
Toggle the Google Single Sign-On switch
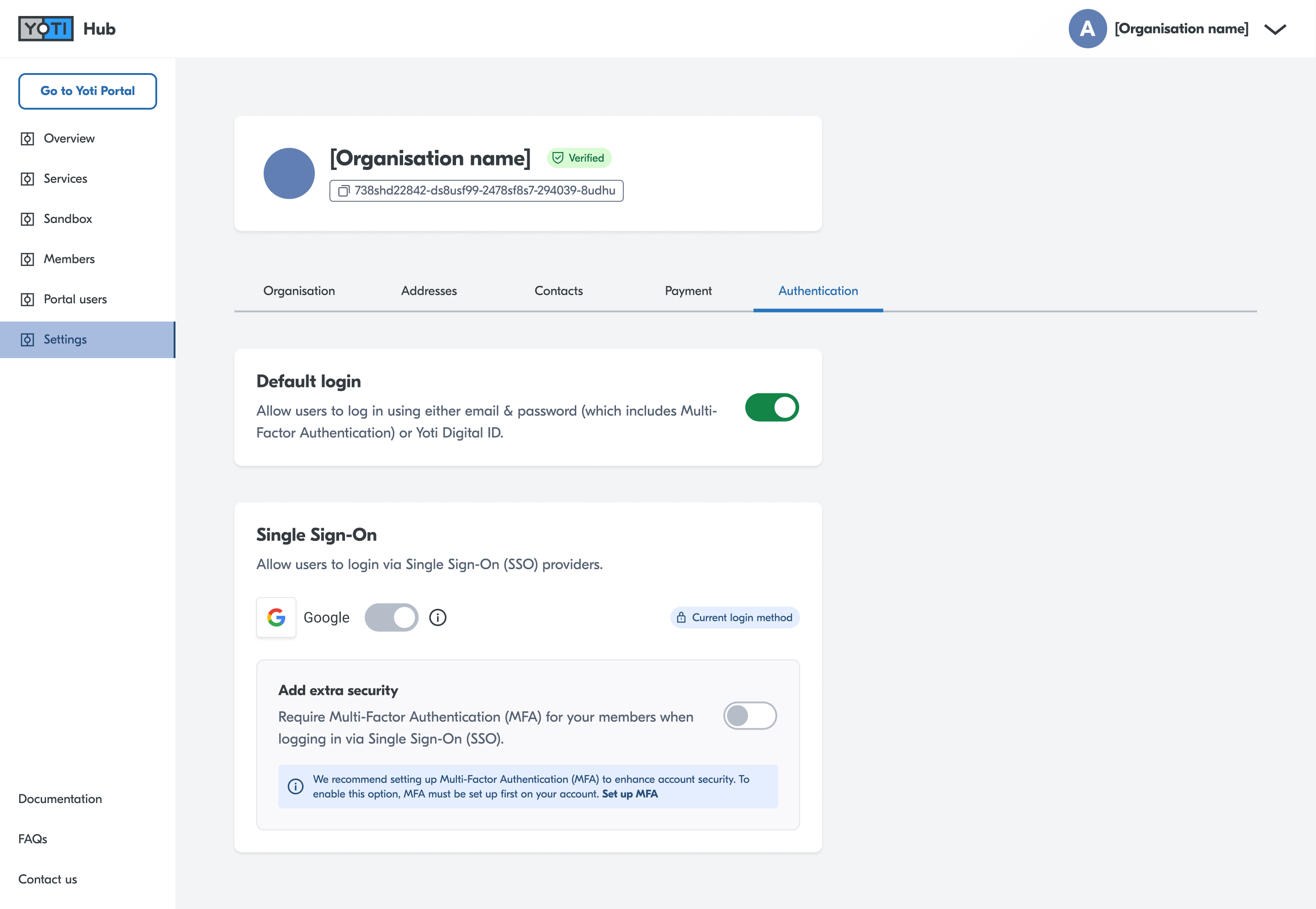[392, 618]
